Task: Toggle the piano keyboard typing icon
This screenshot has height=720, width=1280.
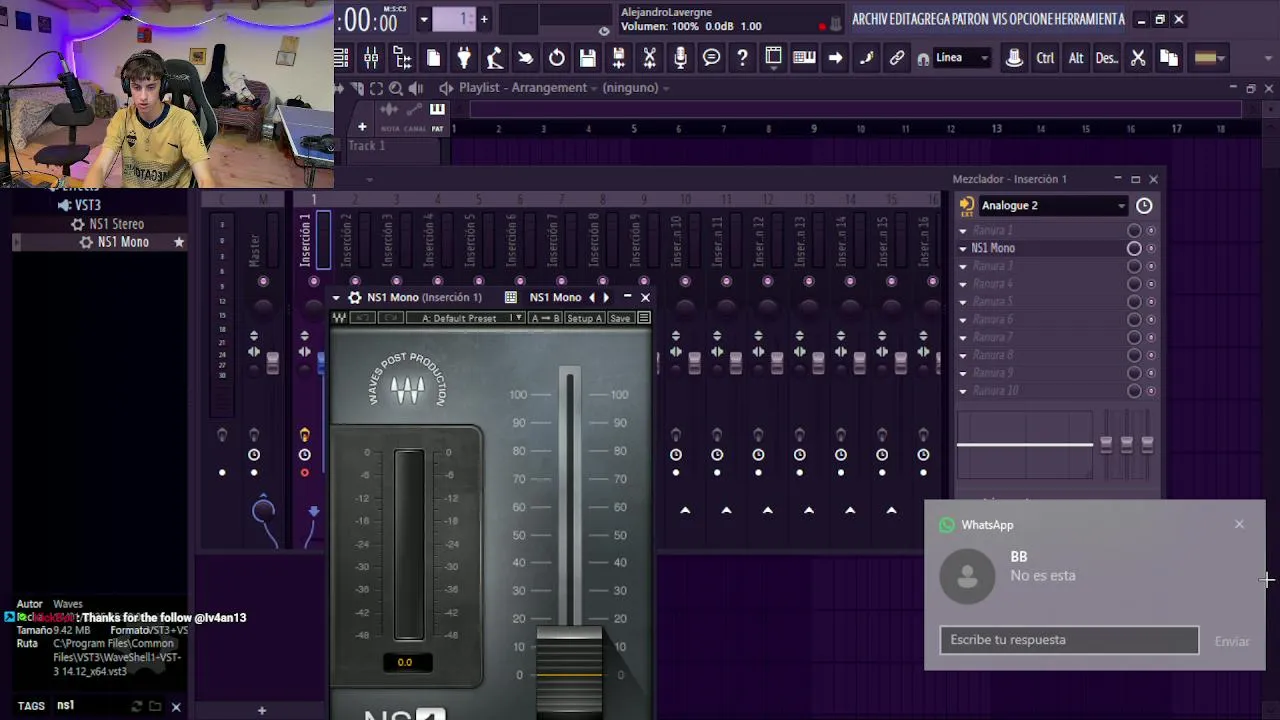Action: coord(804,58)
